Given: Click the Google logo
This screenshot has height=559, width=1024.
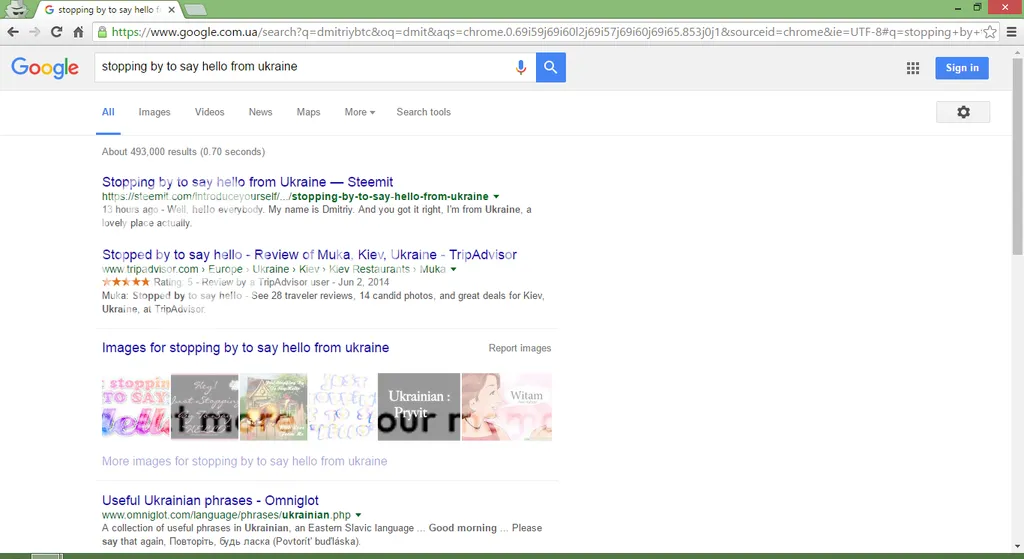Looking at the screenshot, I should 45,67.
